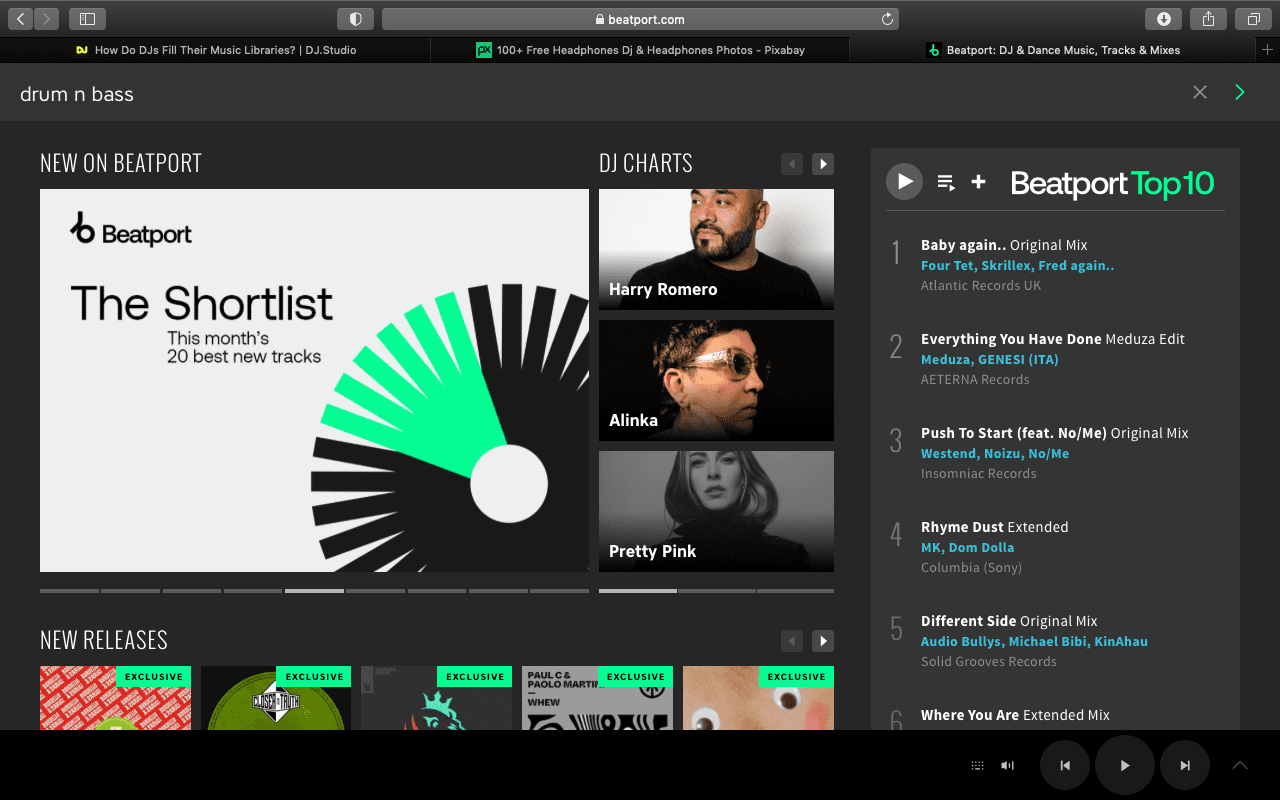Open label Solid Grooves Records

988,661
